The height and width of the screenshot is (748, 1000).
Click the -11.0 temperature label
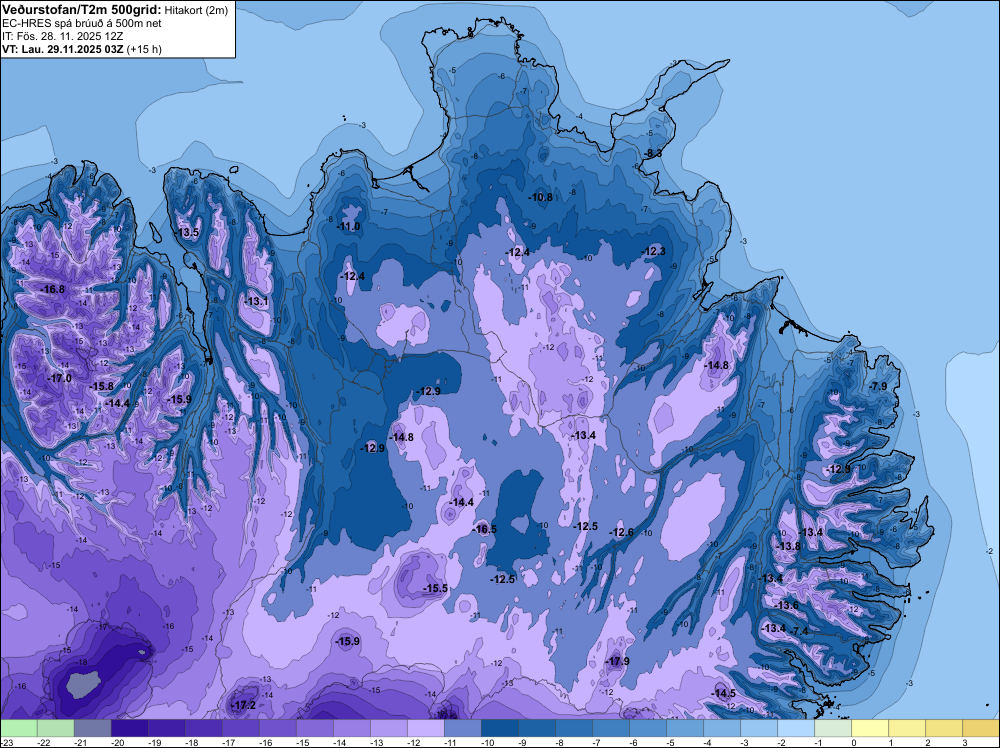[x=349, y=227]
